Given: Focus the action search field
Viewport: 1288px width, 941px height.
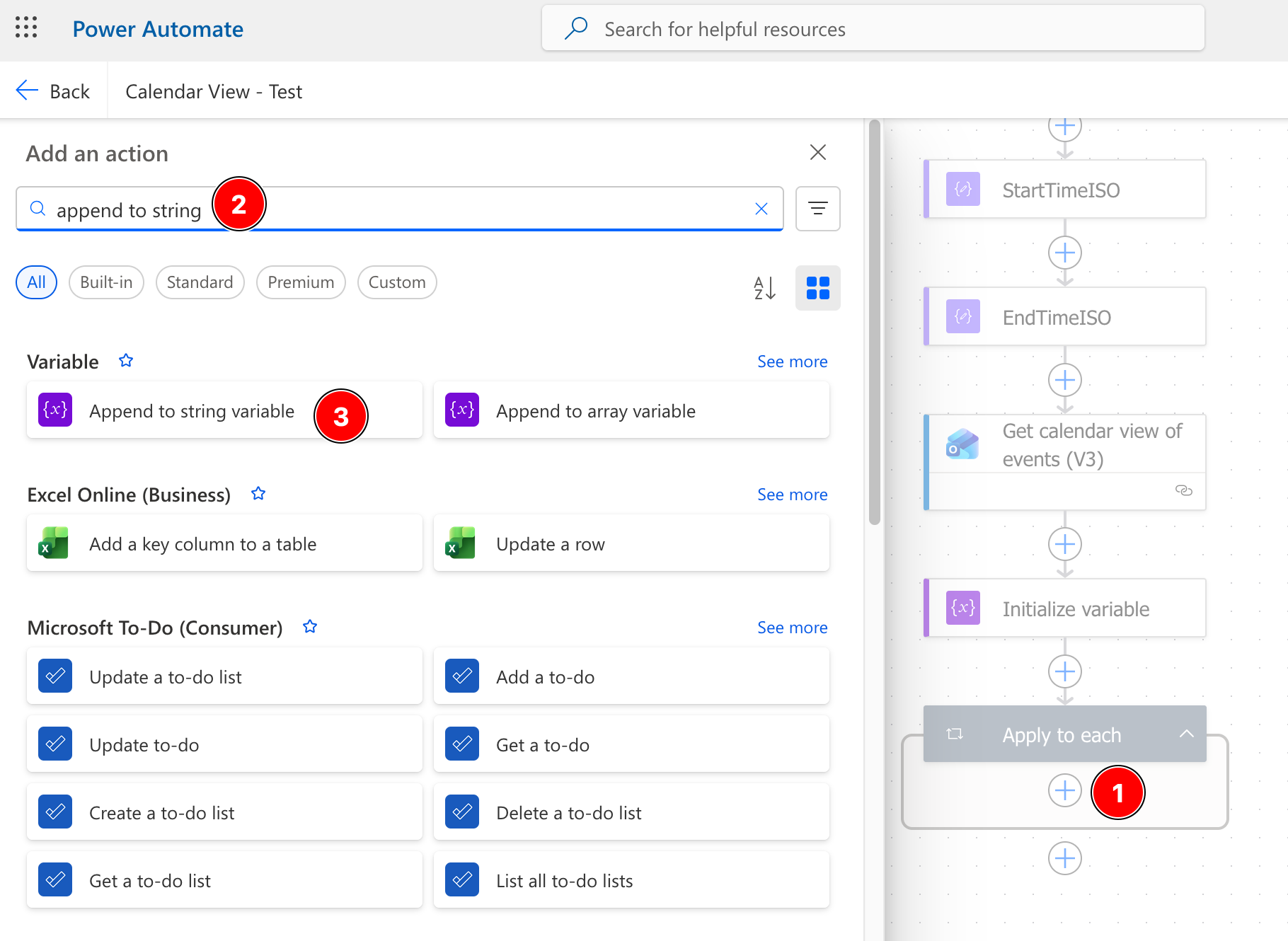Looking at the screenshot, I should pyautogui.click(x=399, y=209).
